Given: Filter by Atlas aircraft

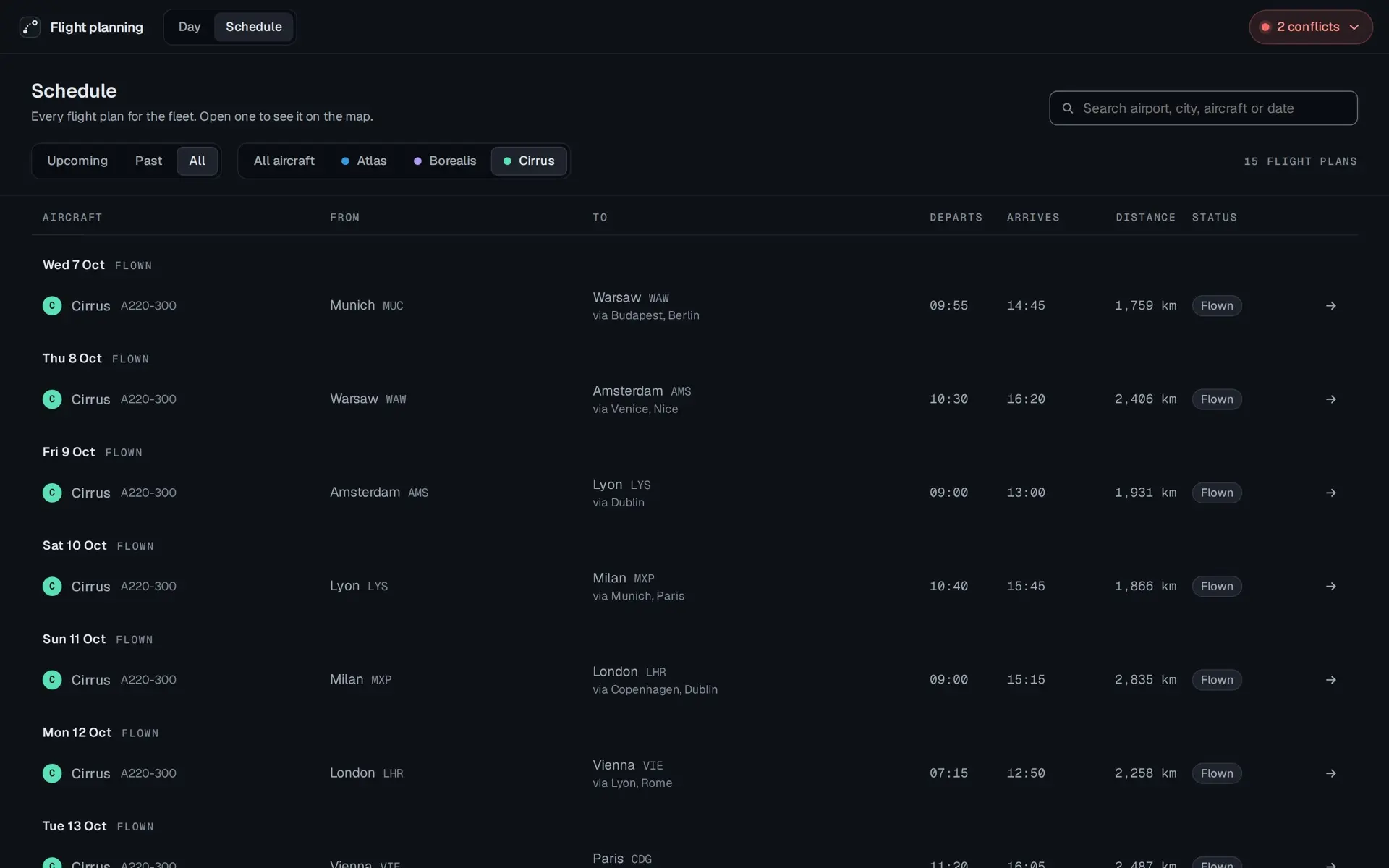Looking at the screenshot, I should (x=364, y=161).
